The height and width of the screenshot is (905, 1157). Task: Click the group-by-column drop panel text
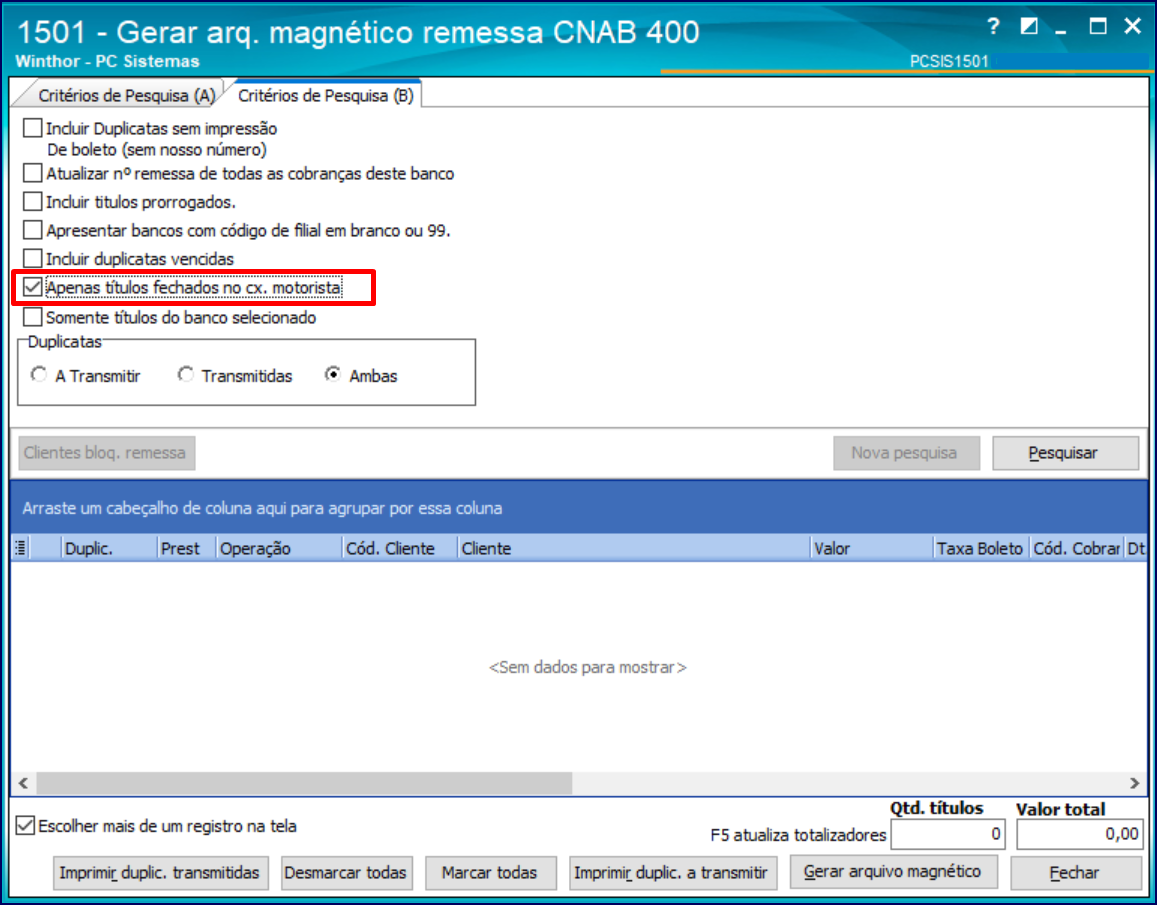262,508
